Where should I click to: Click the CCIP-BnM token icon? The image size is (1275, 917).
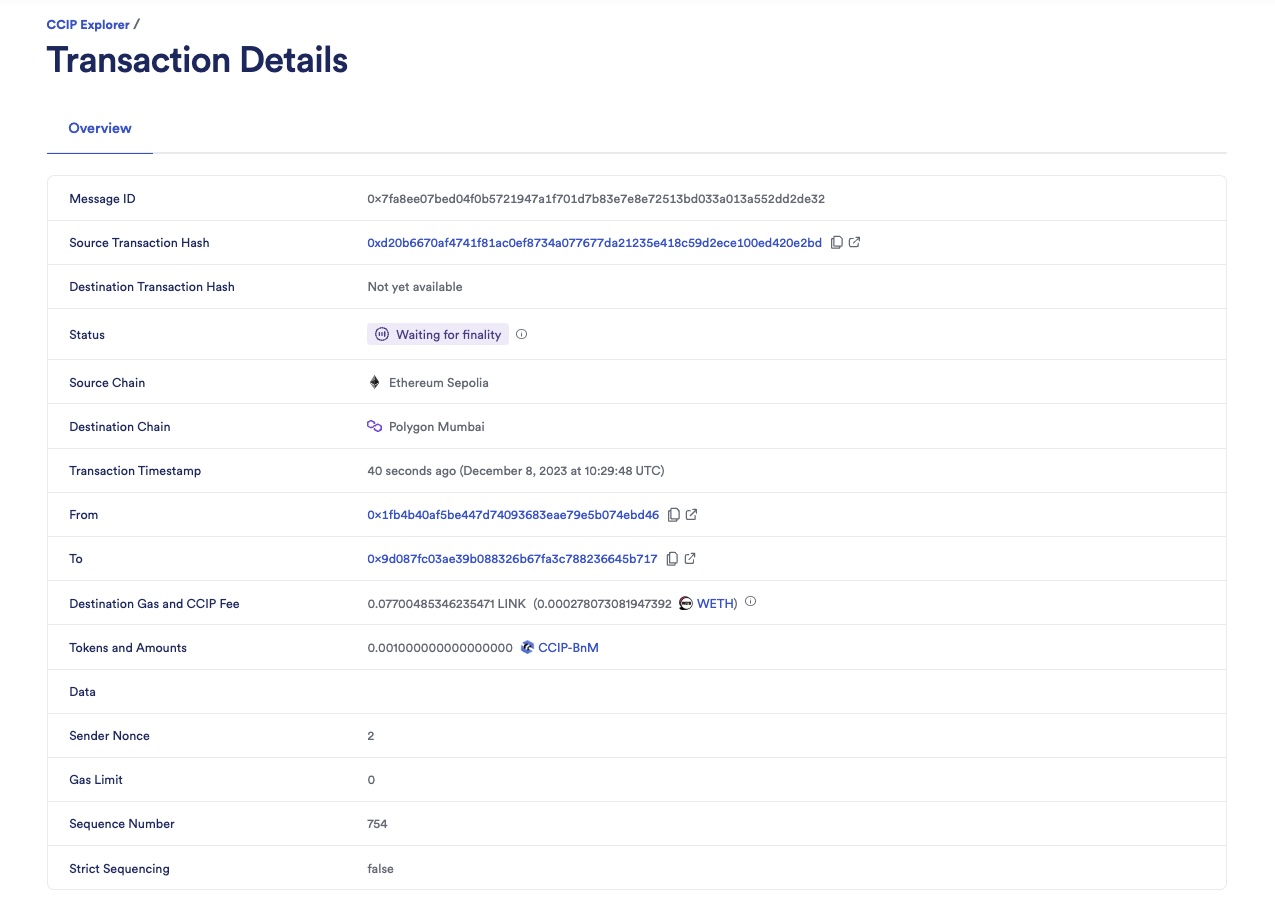[x=527, y=648]
